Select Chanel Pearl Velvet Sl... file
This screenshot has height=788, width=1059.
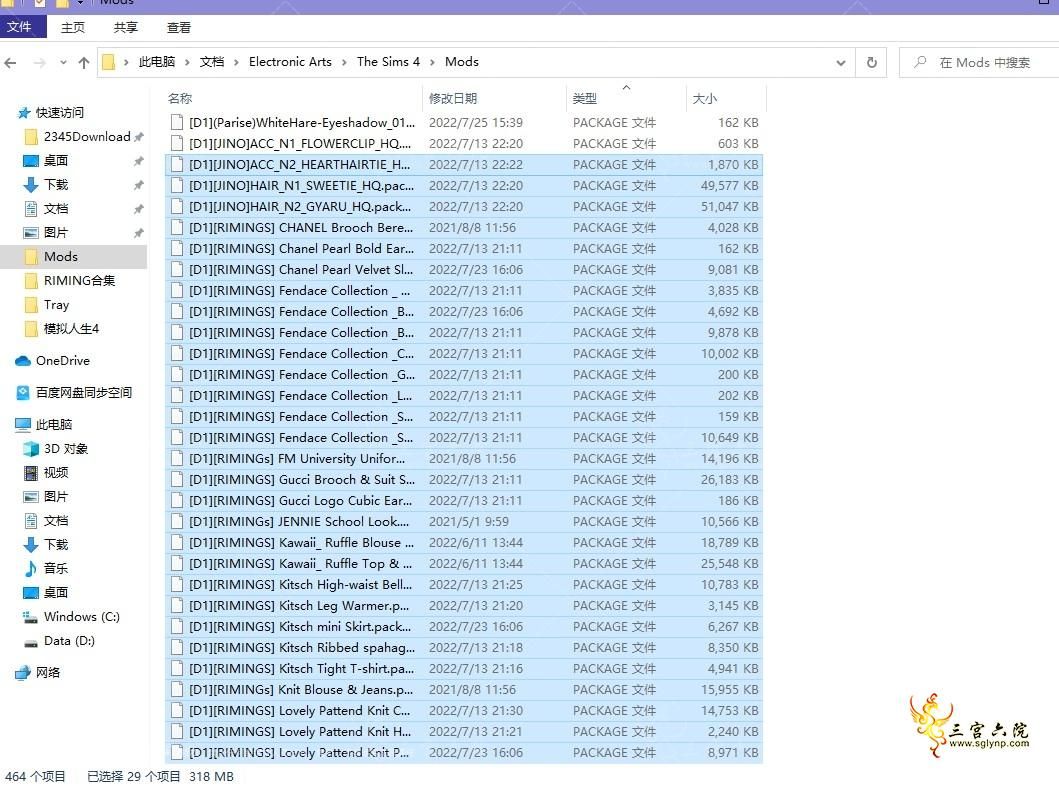464,269
